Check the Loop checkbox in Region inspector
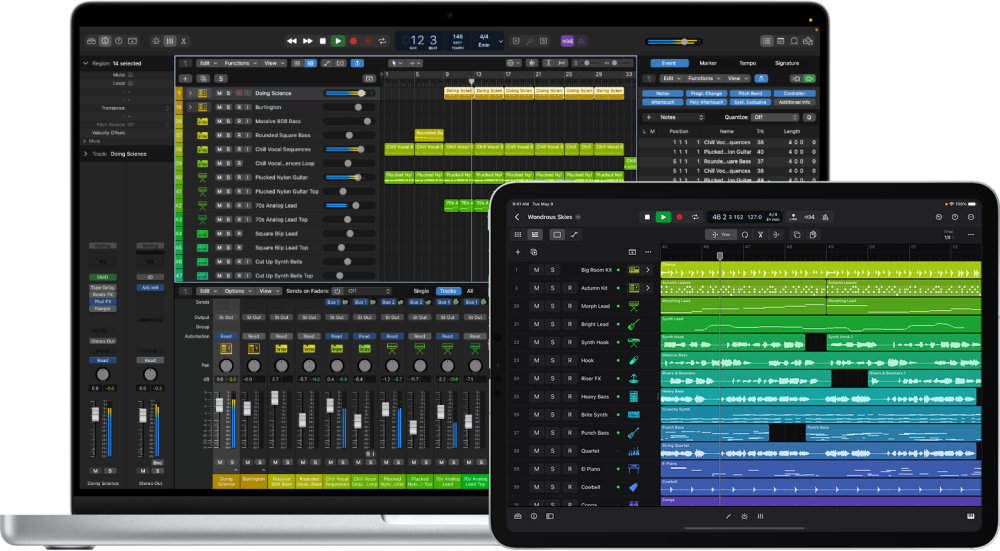The image size is (1000, 551). [131, 83]
